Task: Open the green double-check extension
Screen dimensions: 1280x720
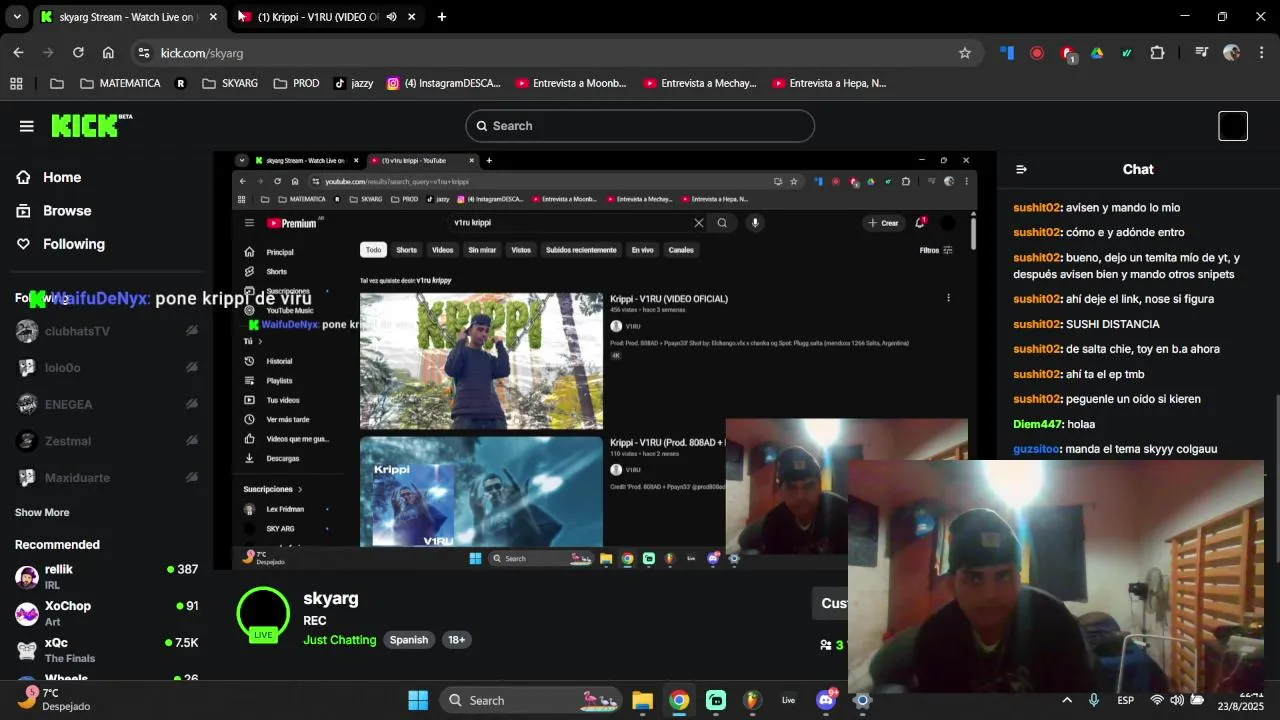Action: (x=1127, y=53)
